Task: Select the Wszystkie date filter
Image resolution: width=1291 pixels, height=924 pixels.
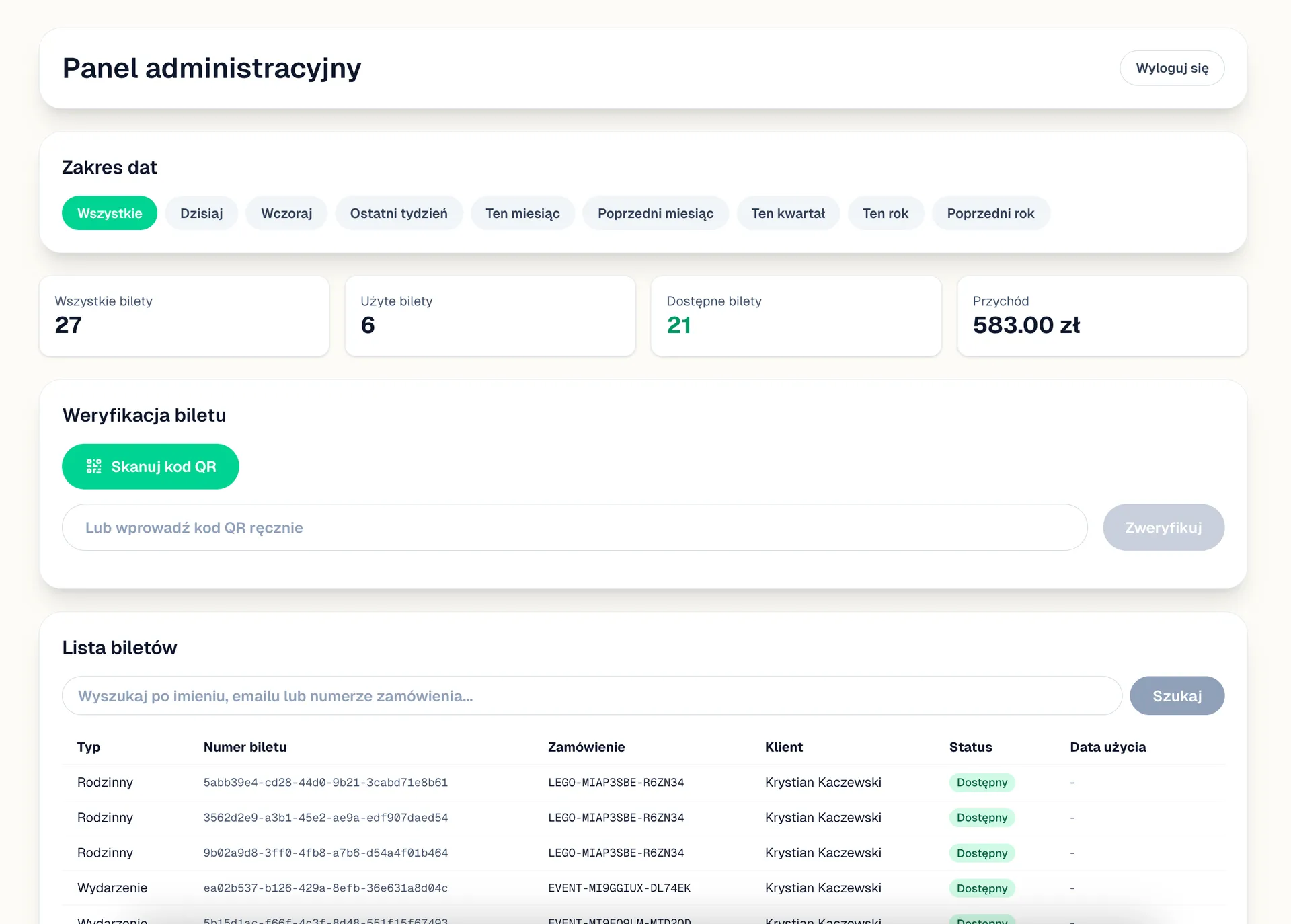Action: [x=110, y=213]
